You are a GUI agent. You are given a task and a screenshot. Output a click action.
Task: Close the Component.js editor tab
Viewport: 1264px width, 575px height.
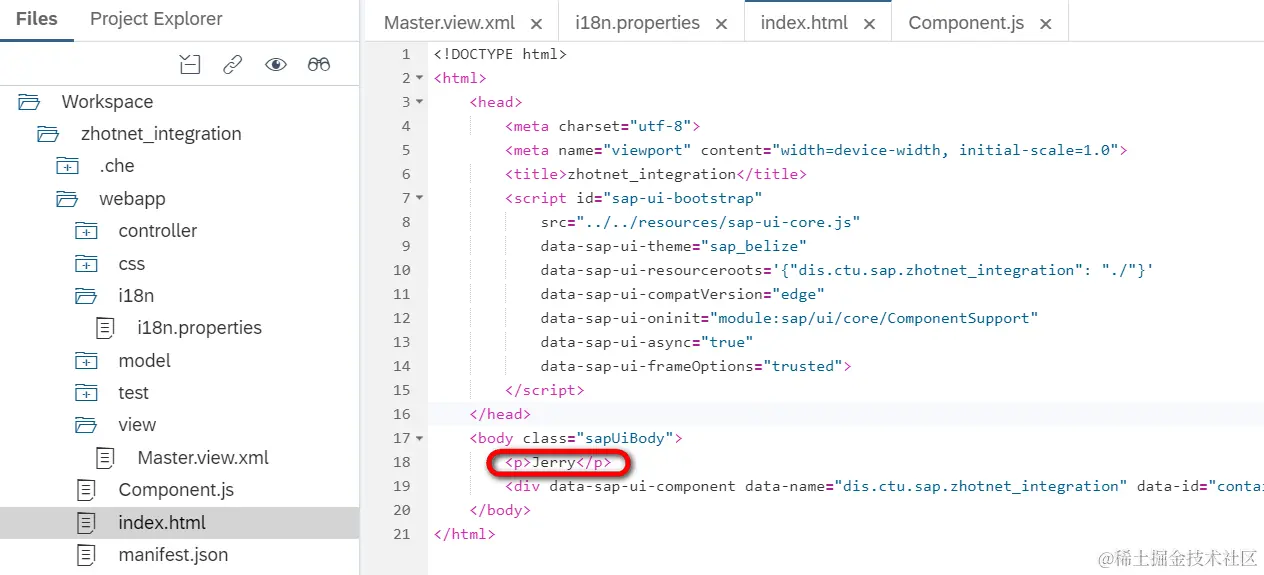[x=1046, y=24]
